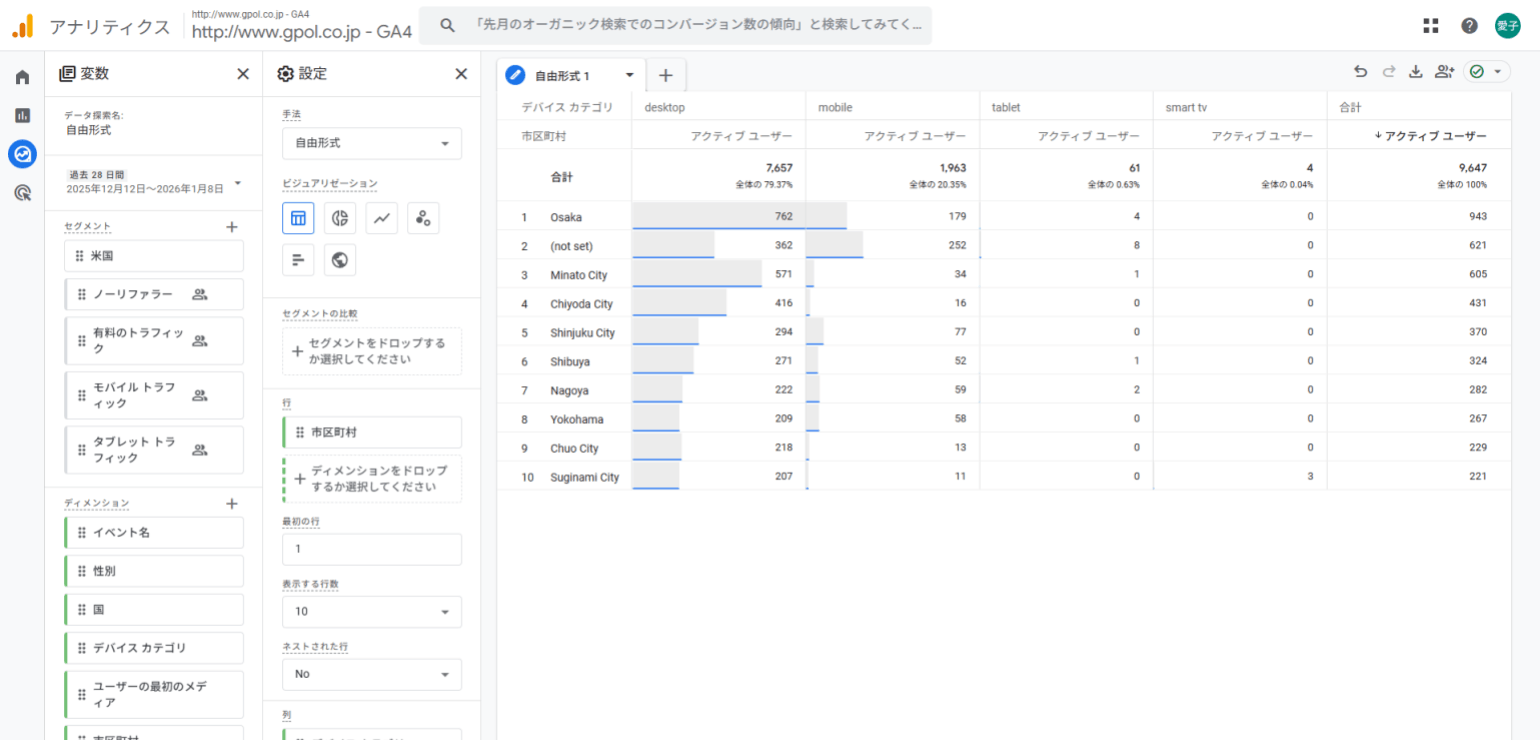The width and height of the screenshot is (1540, 740).
Task: Open the help icon in the header
Action: pos(1469,24)
